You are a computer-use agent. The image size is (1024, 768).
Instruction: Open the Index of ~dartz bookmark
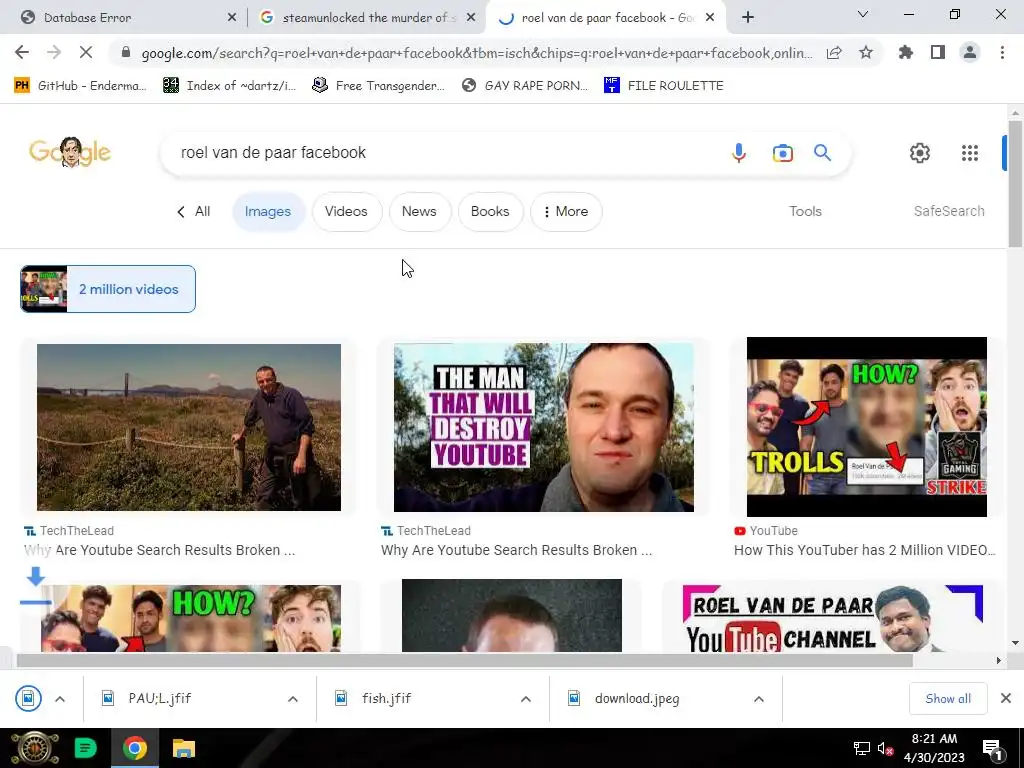point(230,86)
